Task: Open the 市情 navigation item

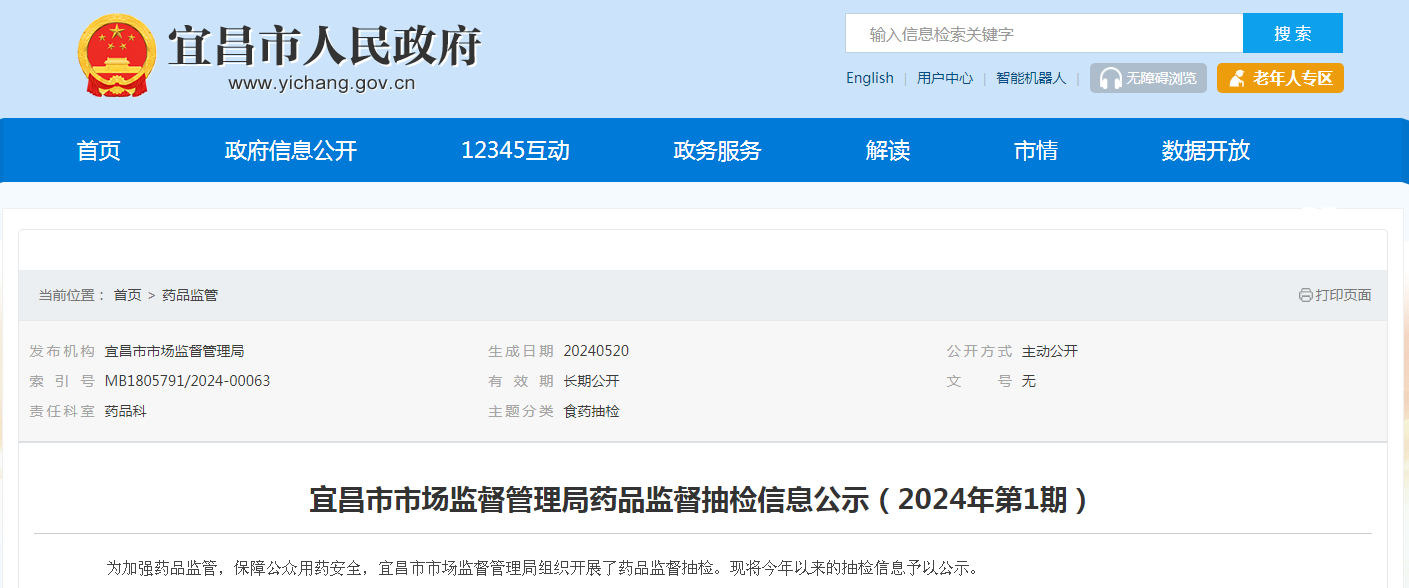Action: point(1036,150)
